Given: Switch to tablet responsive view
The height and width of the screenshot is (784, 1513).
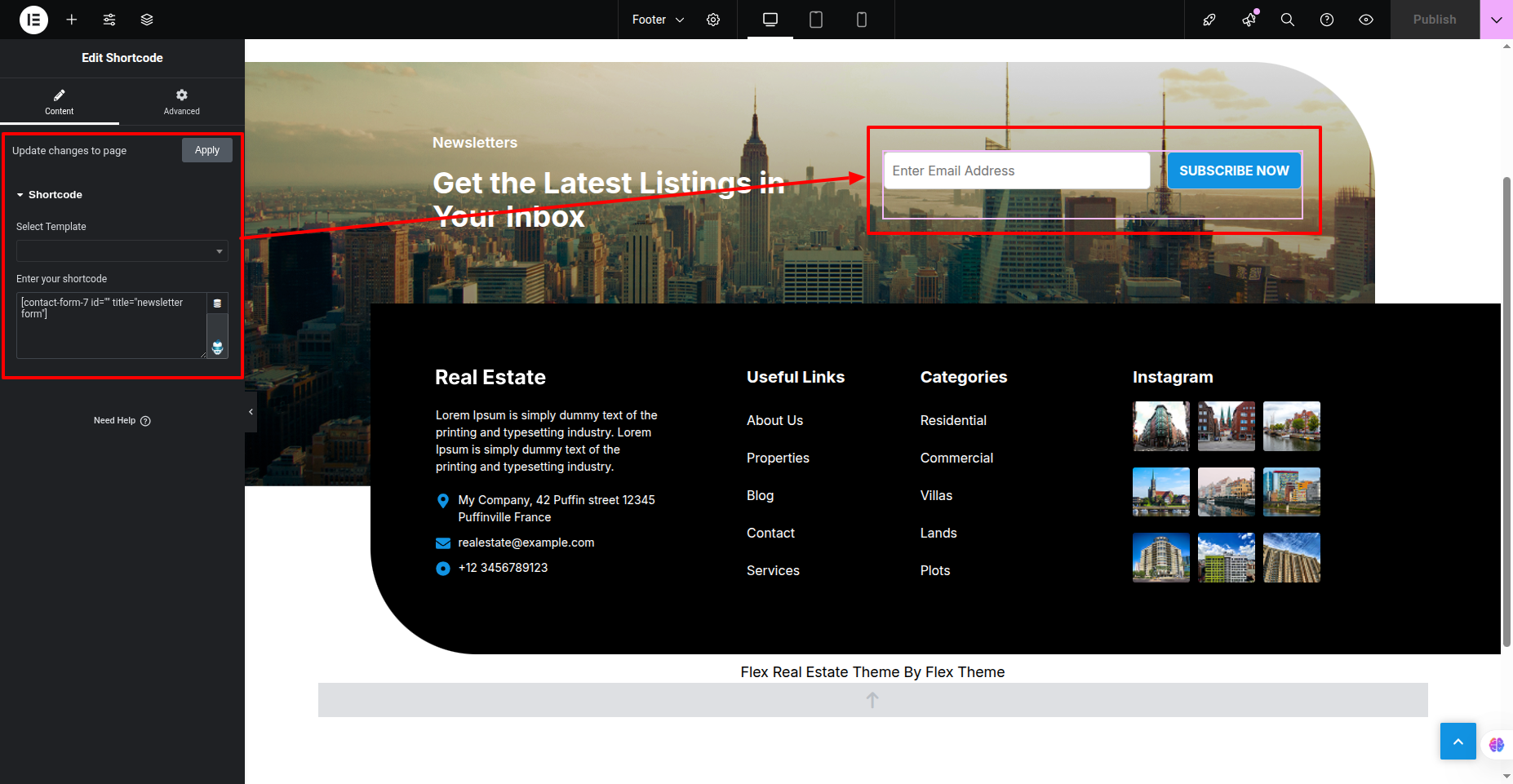Looking at the screenshot, I should tap(815, 20).
